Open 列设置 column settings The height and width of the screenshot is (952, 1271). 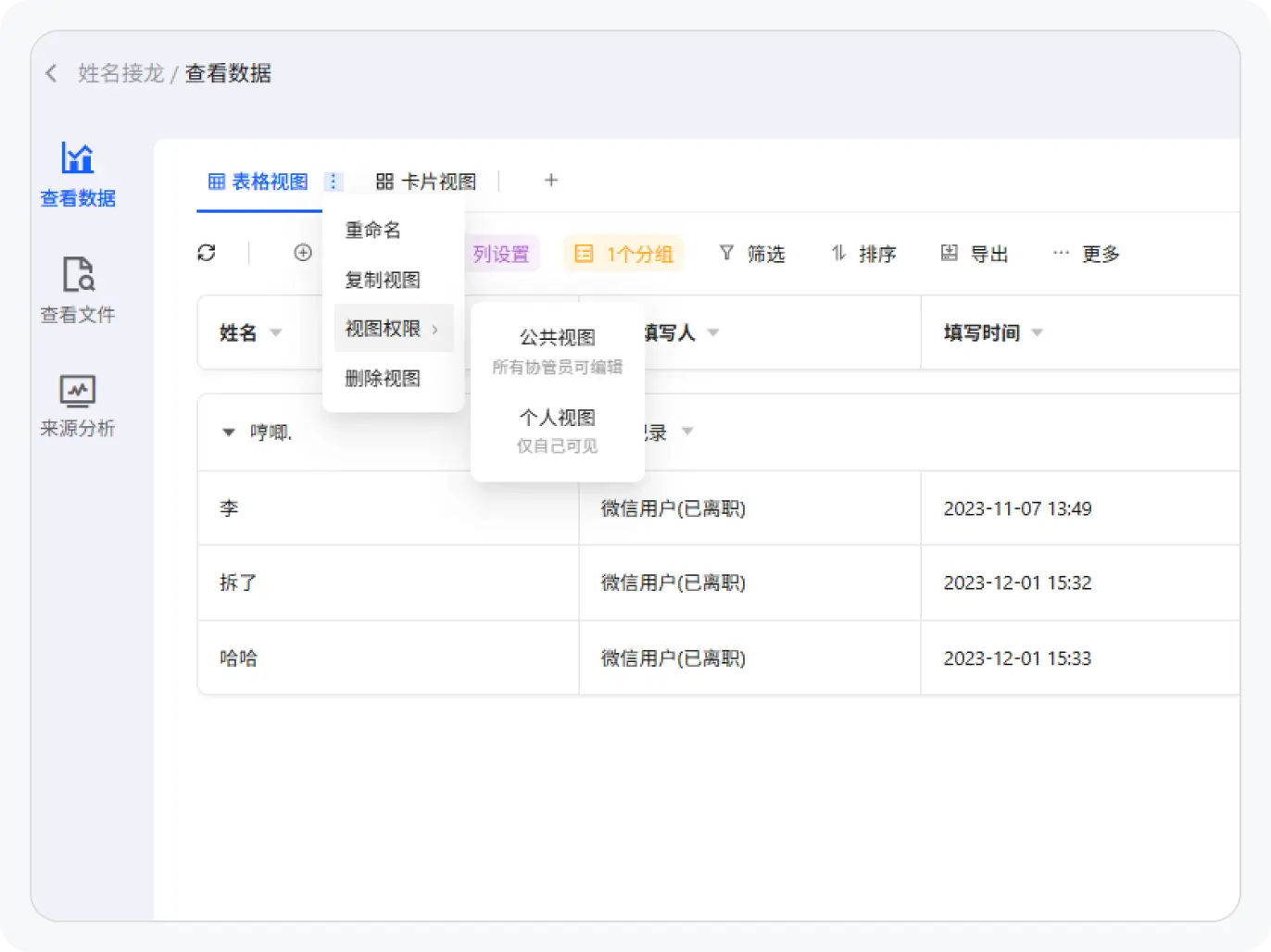point(501,254)
